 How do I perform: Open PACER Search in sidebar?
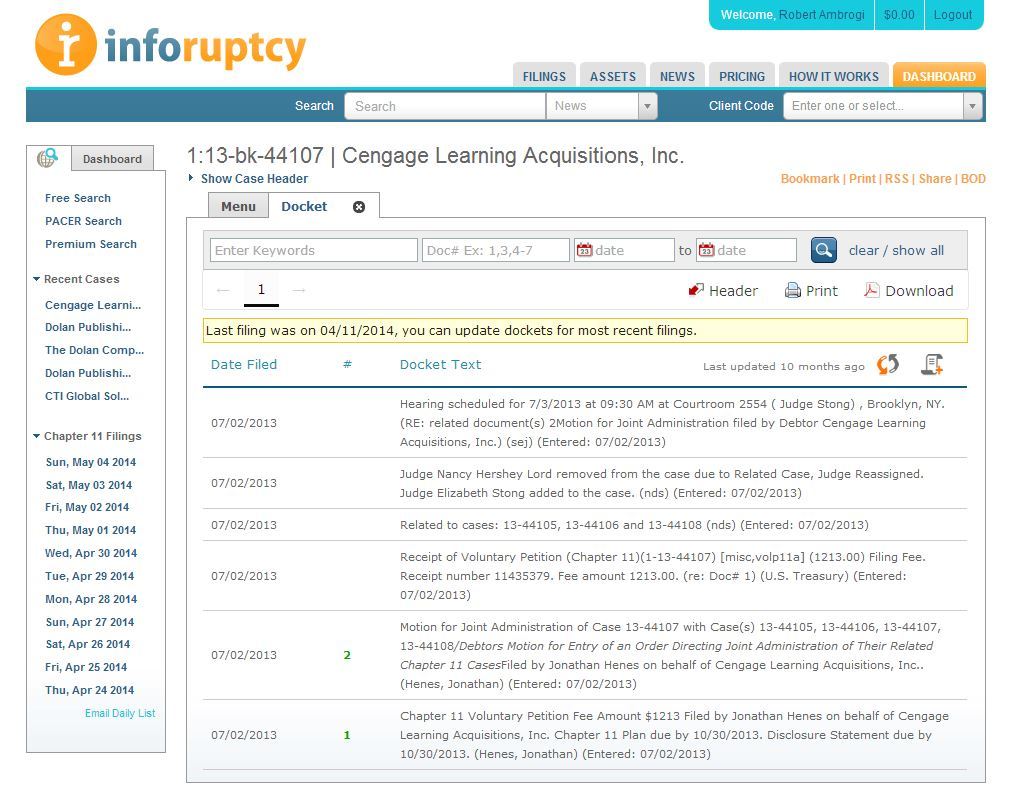(83, 221)
